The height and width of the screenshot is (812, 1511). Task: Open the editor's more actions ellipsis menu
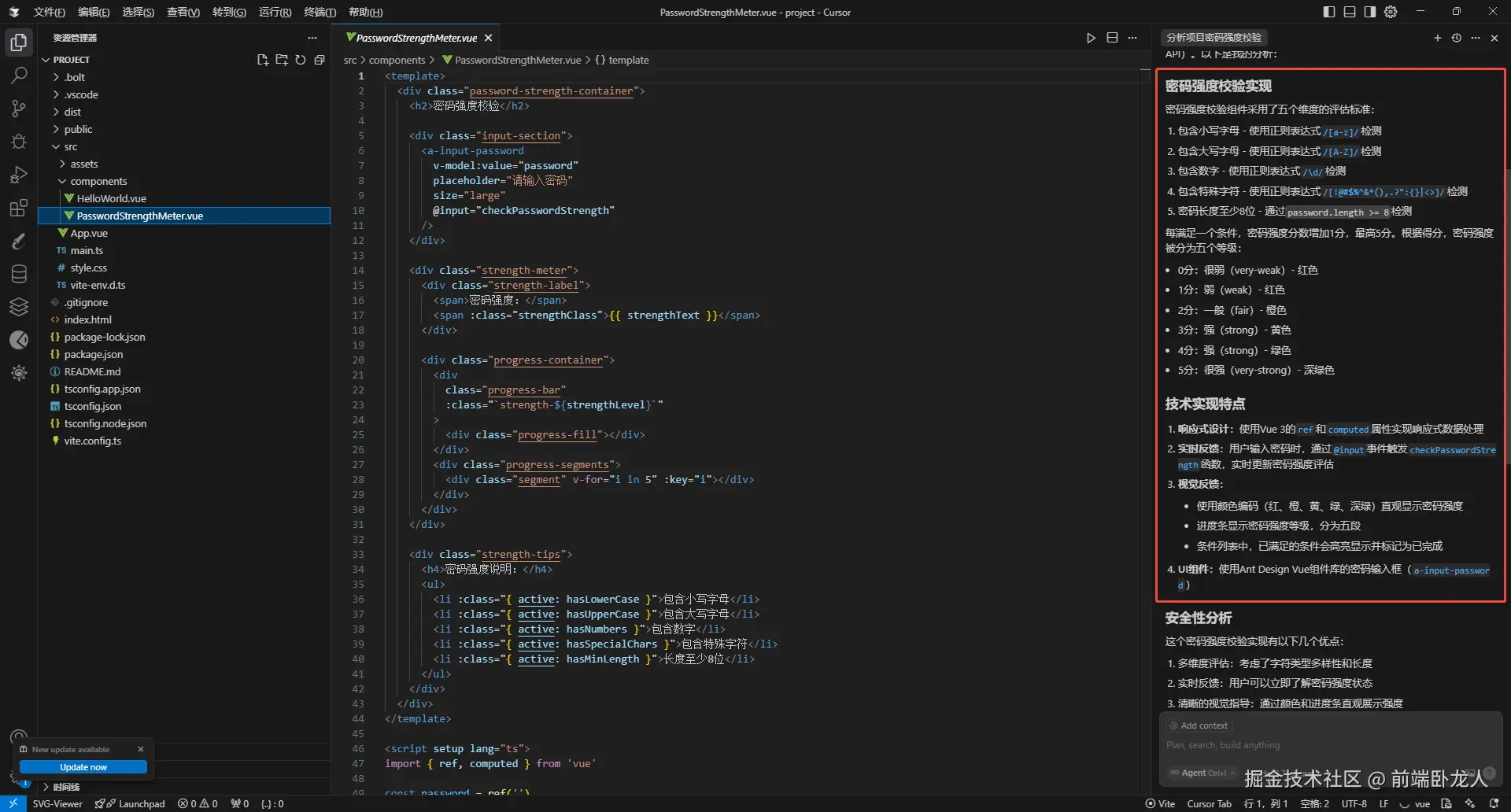[1132, 38]
